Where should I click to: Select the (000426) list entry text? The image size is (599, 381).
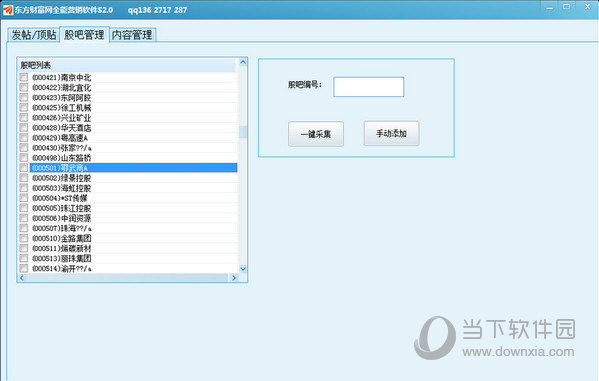point(62,118)
